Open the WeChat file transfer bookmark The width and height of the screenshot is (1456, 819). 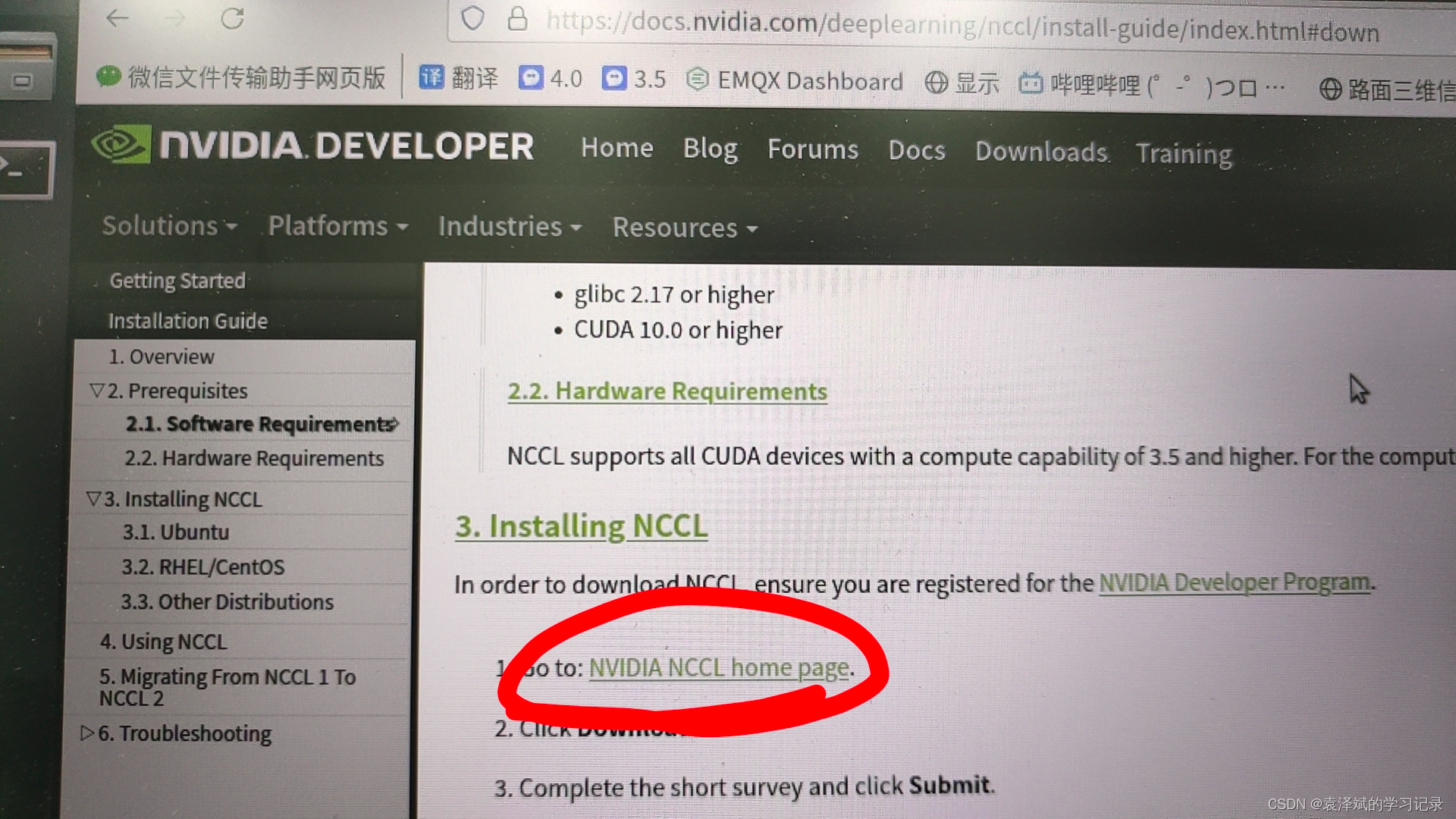point(242,77)
